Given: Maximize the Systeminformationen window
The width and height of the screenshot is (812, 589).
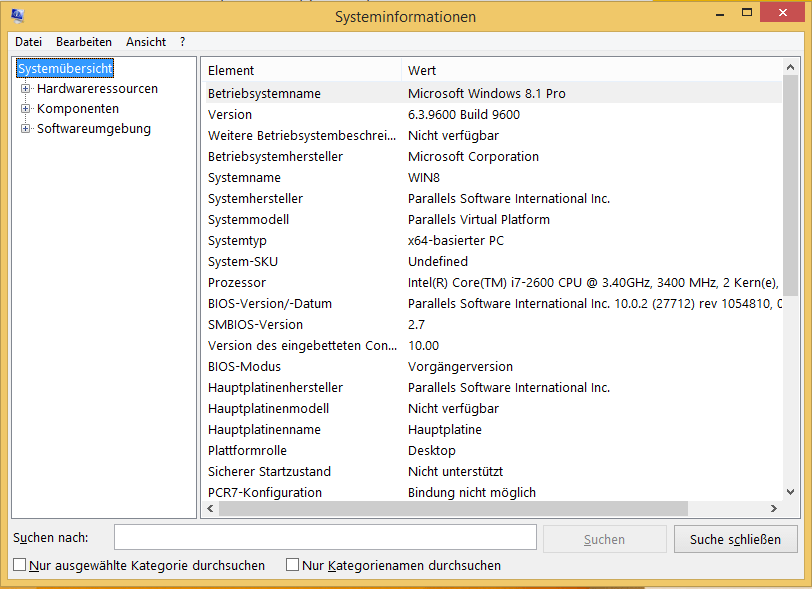Looking at the screenshot, I should pyautogui.click(x=747, y=12).
